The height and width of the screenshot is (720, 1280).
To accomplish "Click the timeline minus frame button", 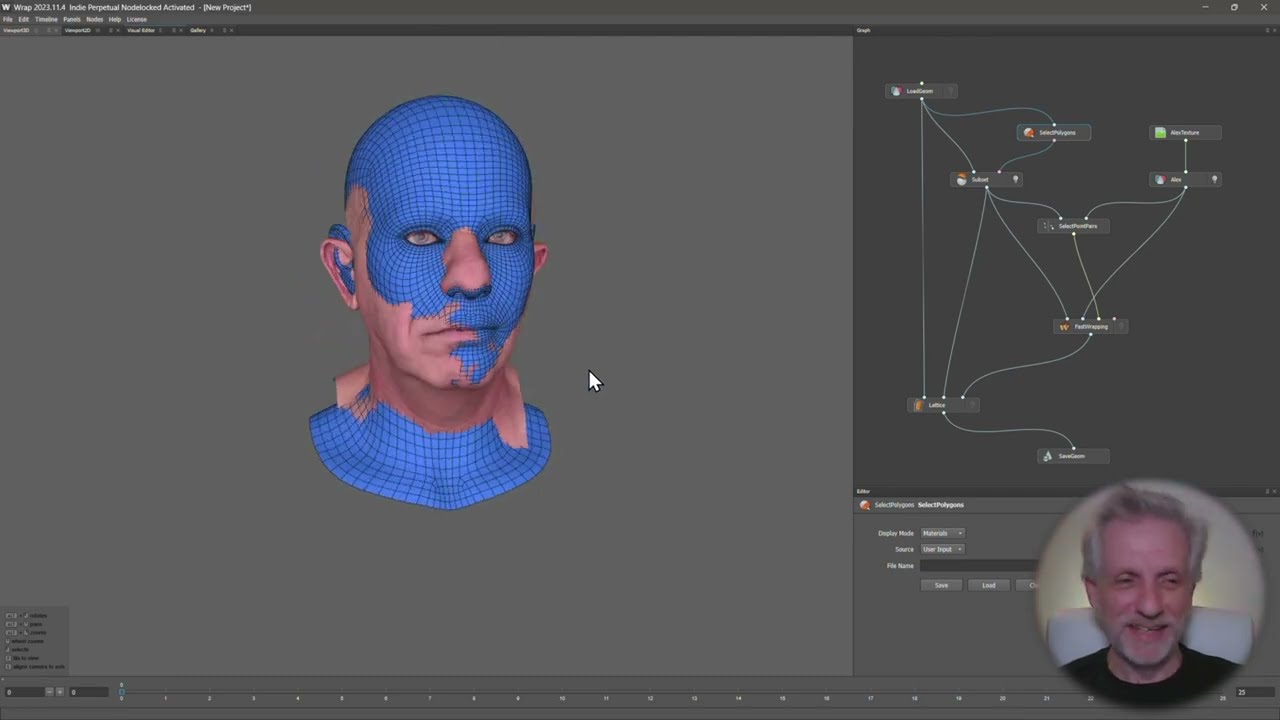I will click(49, 692).
